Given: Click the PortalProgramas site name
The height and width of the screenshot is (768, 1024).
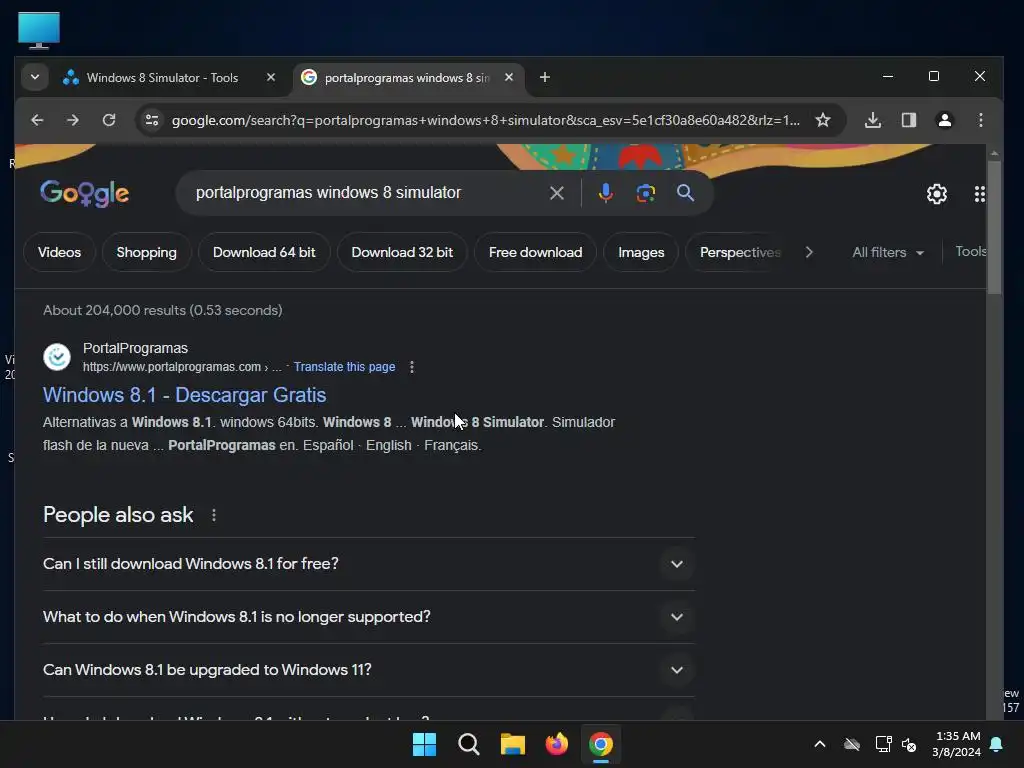Looking at the screenshot, I should click(135, 348).
